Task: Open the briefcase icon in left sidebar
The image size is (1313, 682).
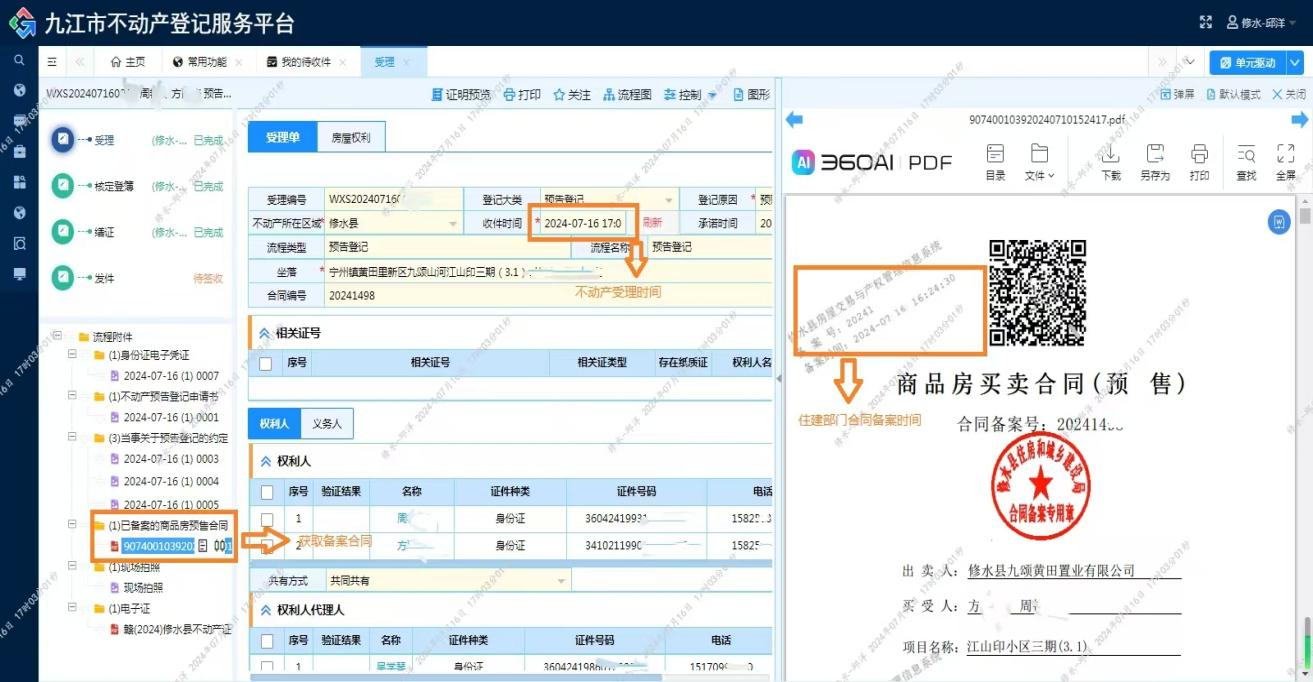Action: (x=19, y=152)
